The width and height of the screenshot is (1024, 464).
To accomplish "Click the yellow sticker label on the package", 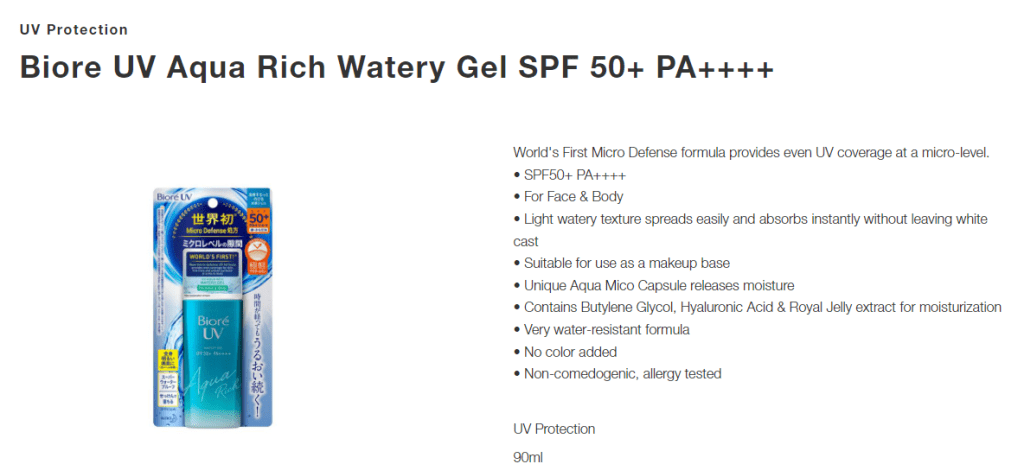I will point(165,359).
